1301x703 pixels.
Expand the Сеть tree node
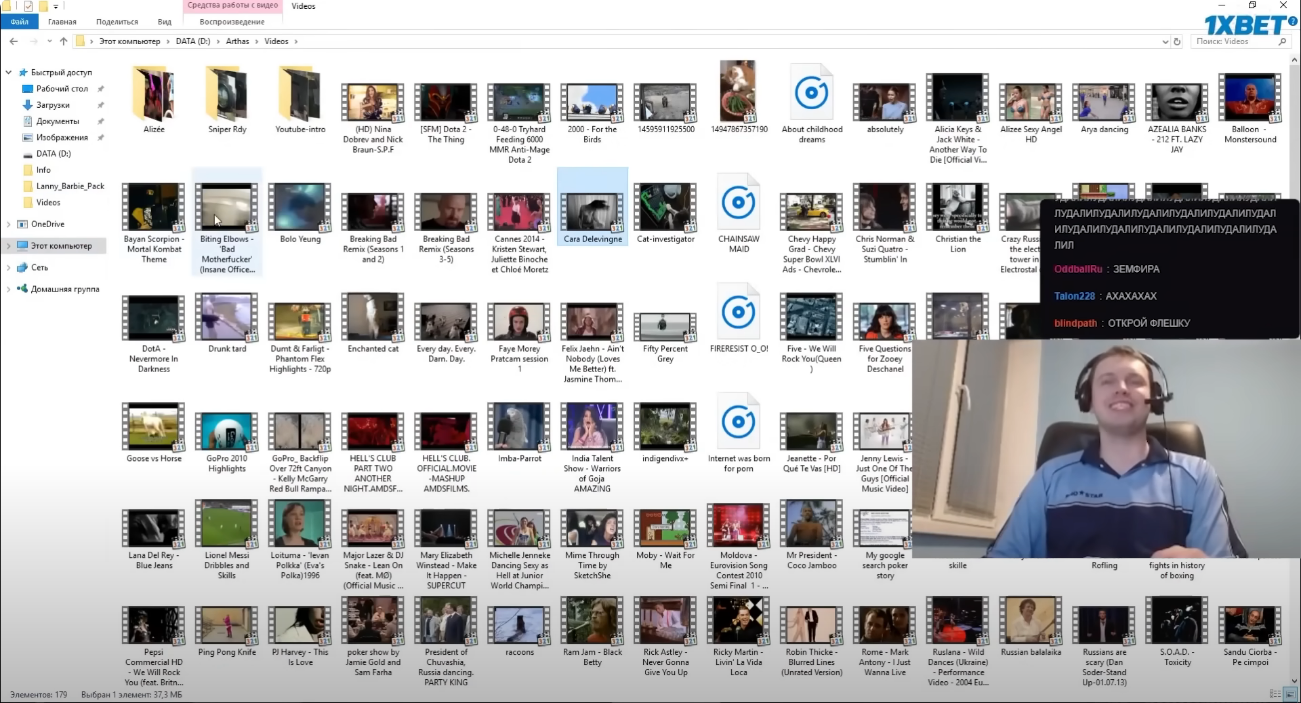10,267
